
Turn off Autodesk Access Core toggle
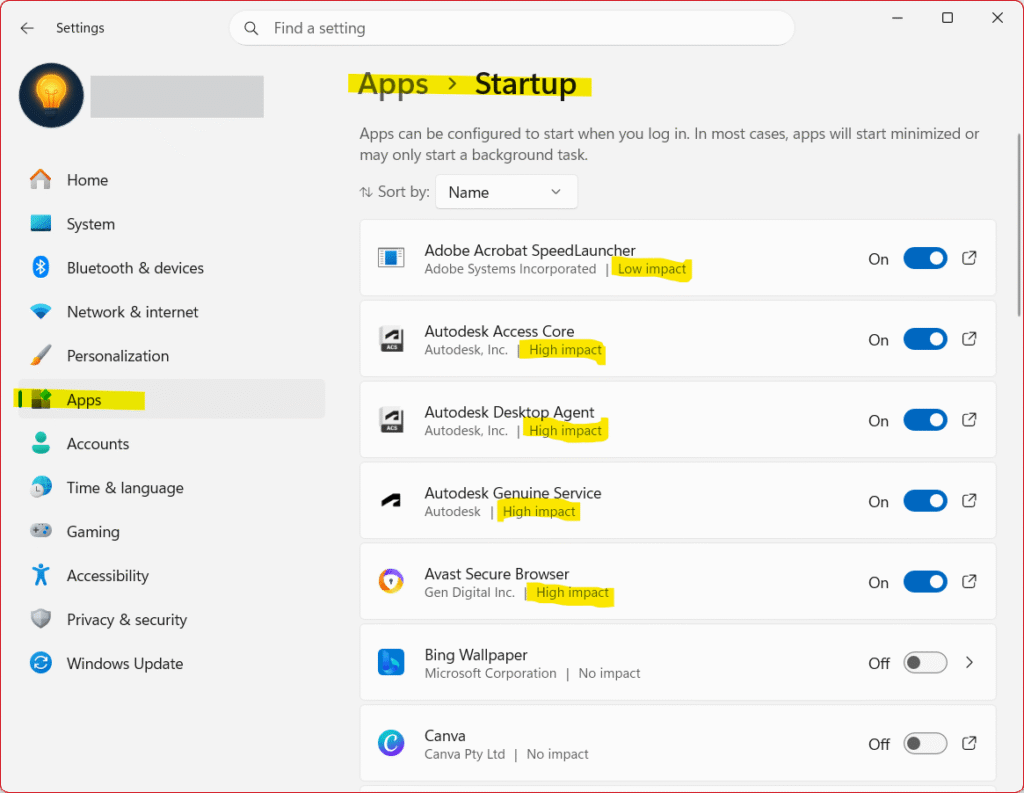click(925, 340)
